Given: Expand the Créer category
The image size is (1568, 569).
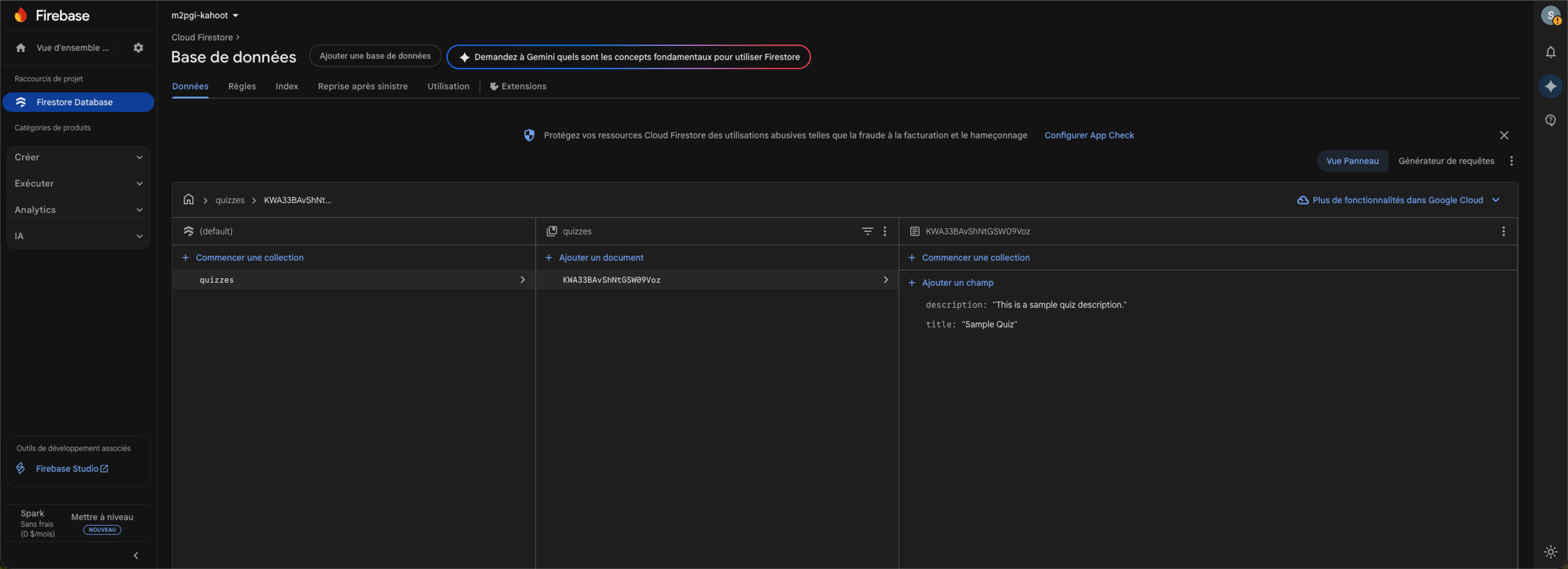Looking at the screenshot, I should coord(78,157).
